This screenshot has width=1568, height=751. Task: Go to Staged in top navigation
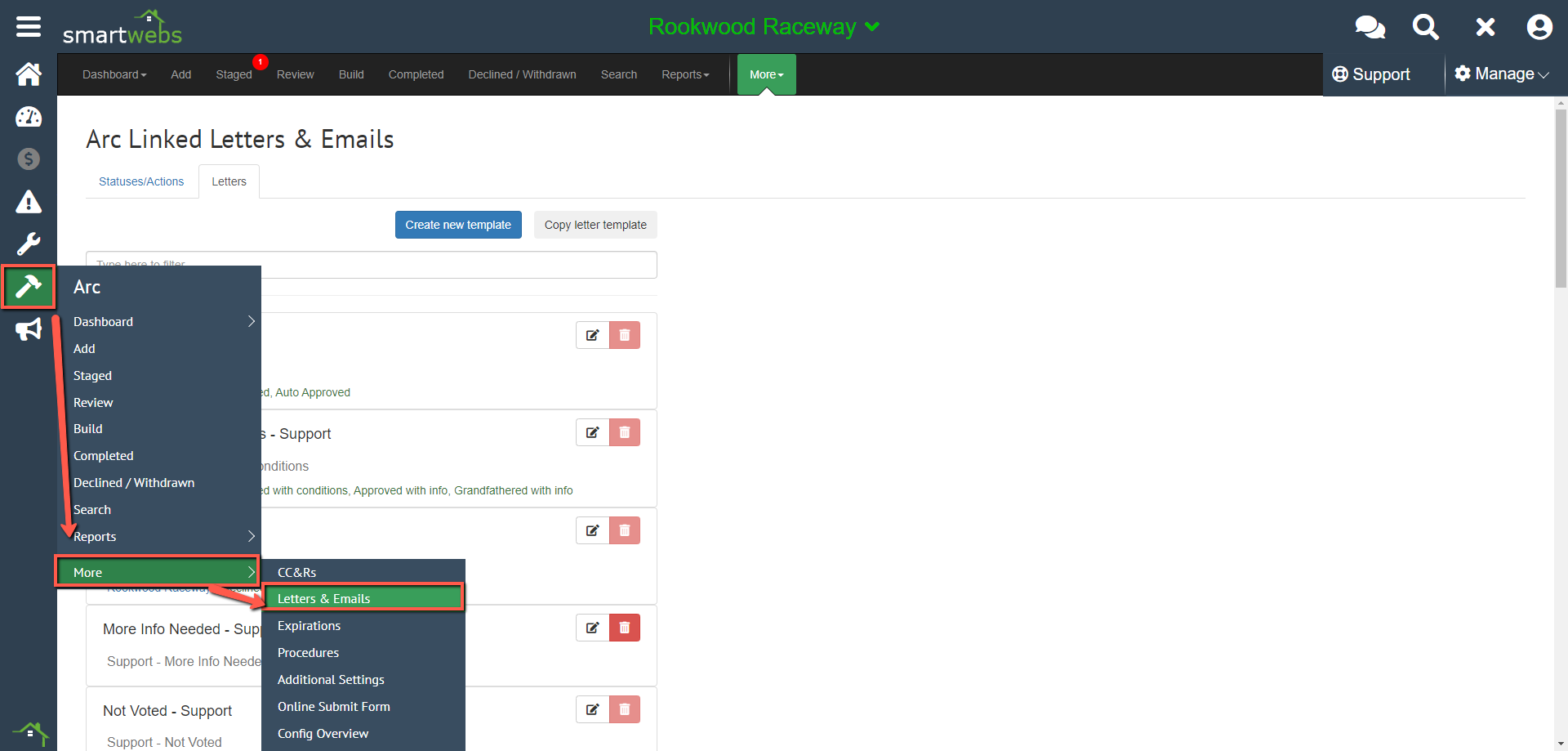click(x=234, y=74)
